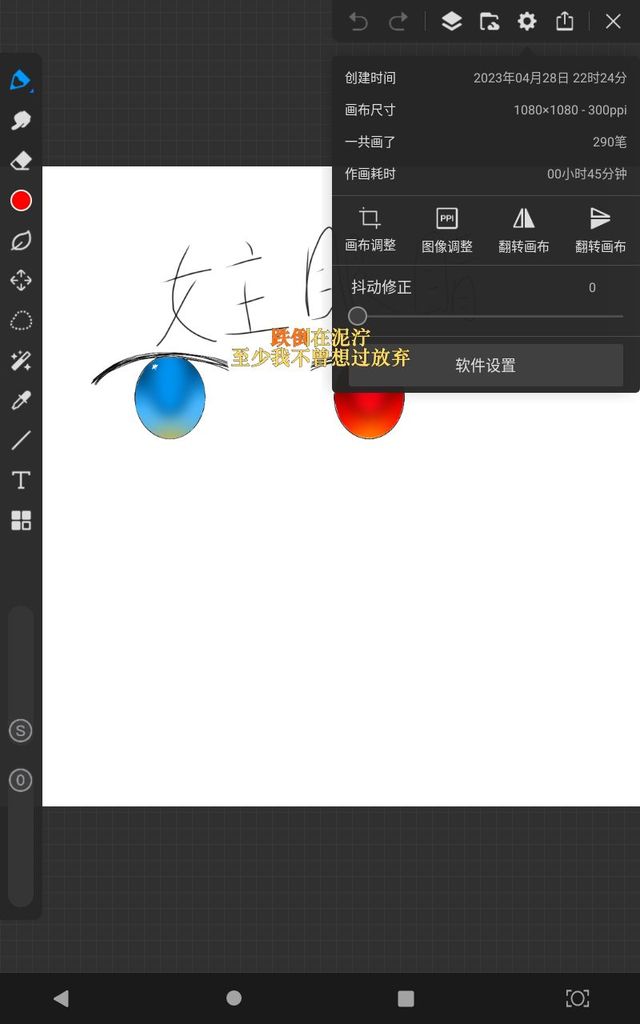The height and width of the screenshot is (1024, 640).
Task: Select the magic wand tool
Action: pos(21,361)
